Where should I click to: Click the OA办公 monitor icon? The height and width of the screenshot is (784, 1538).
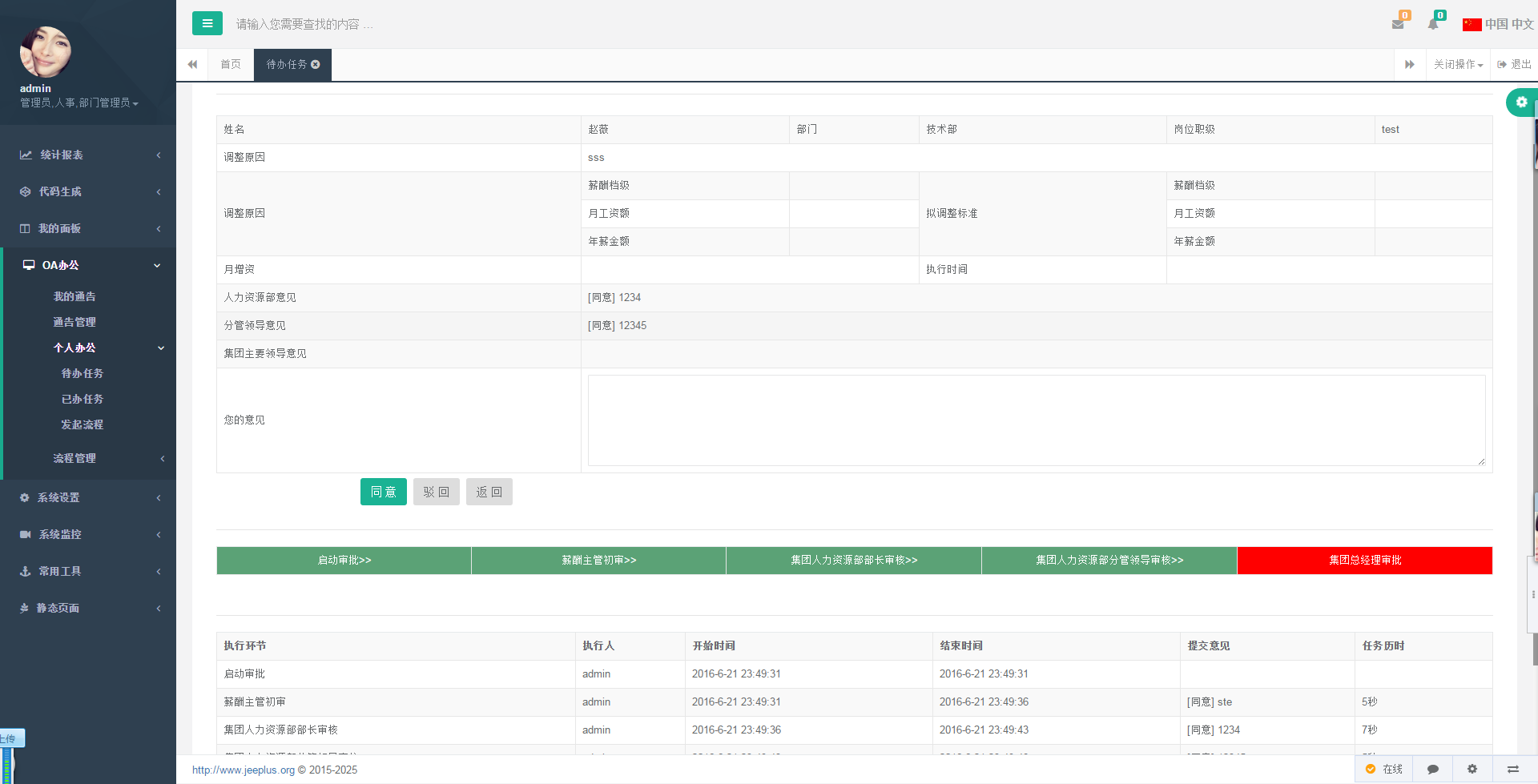[29, 265]
